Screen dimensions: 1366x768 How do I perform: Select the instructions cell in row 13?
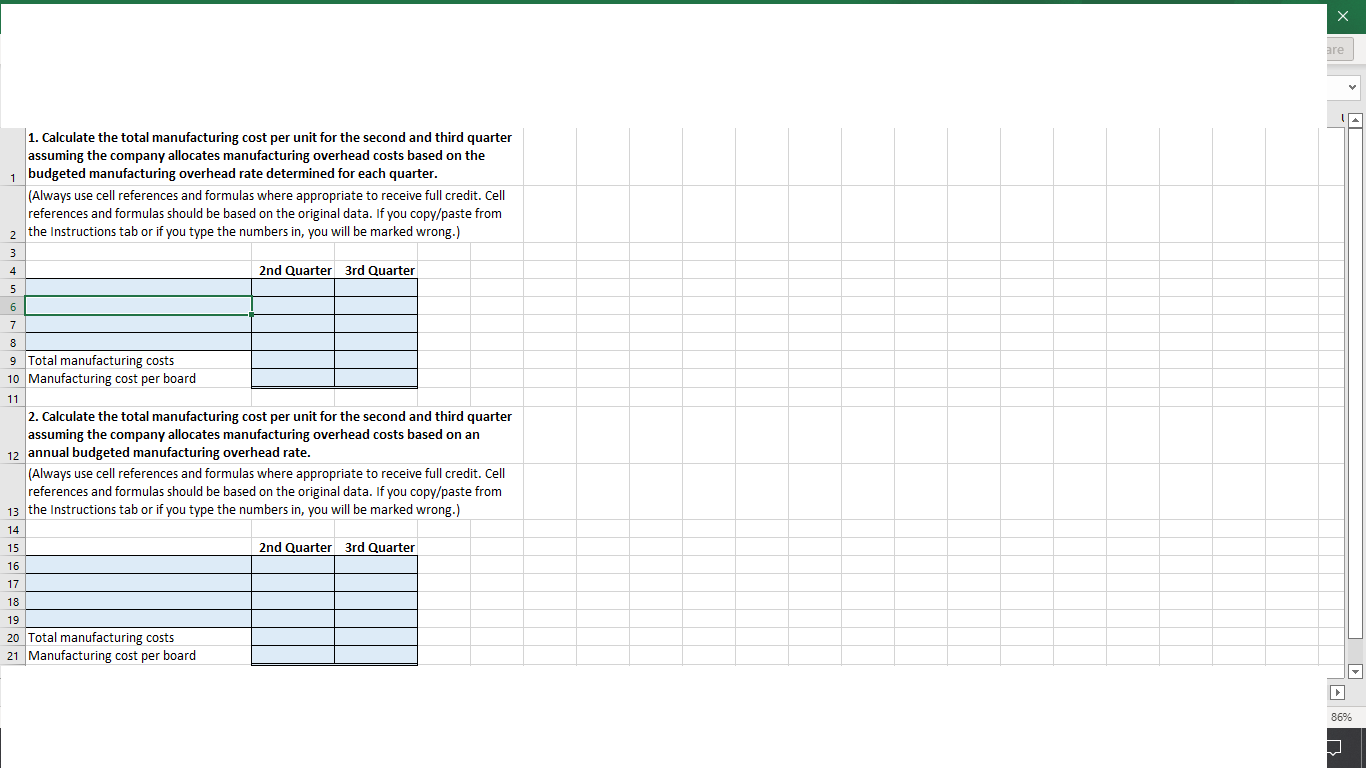[266, 491]
